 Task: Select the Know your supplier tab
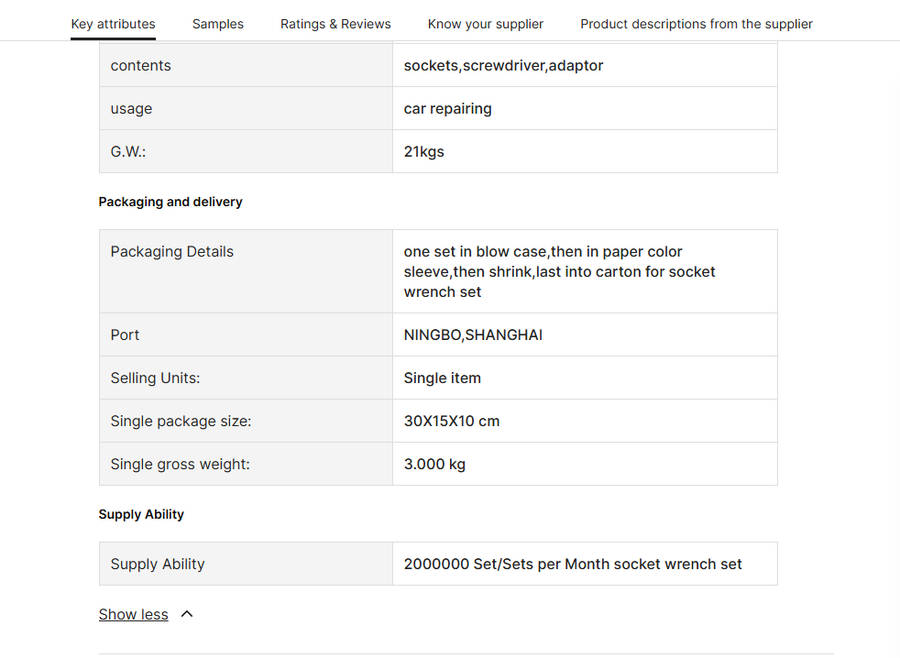(485, 24)
